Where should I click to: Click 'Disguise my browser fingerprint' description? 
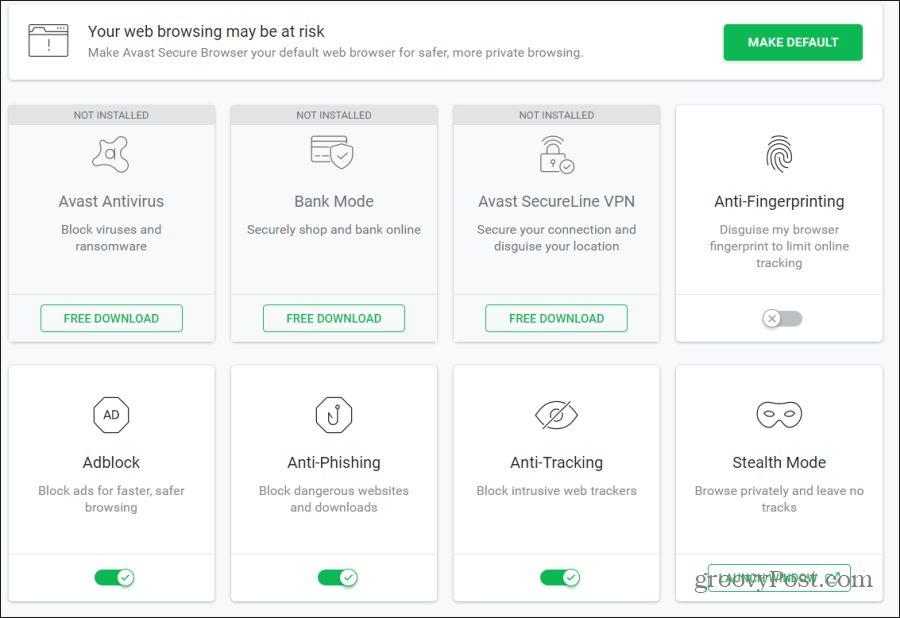[x=779, y=246]
